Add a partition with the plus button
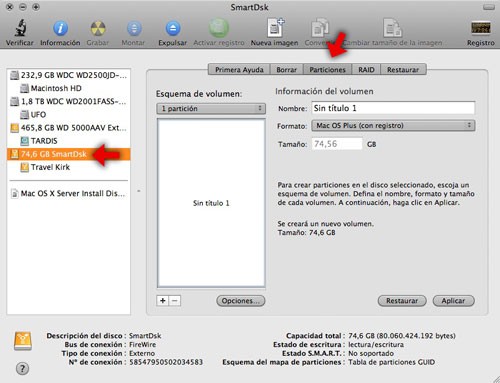The width and height of the screenshot is (500, 383). [163, 301]
